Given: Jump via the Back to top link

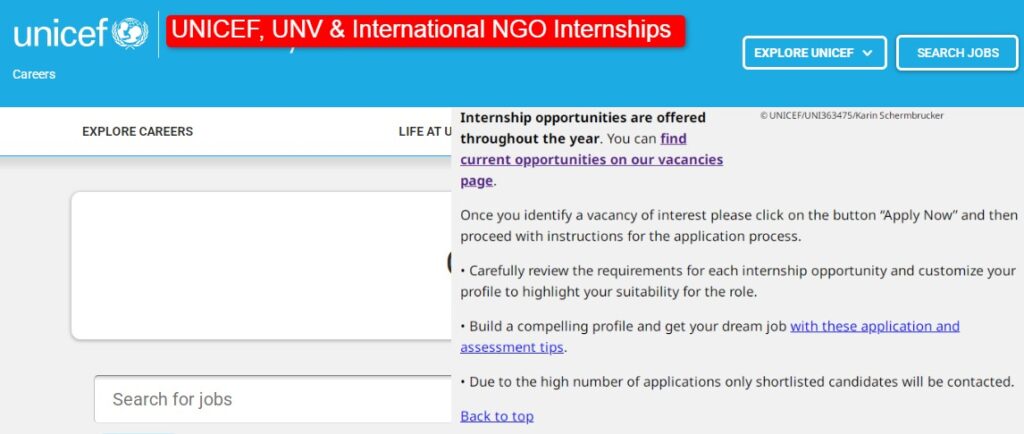Looking at the screenshot, I should point(497,416).
